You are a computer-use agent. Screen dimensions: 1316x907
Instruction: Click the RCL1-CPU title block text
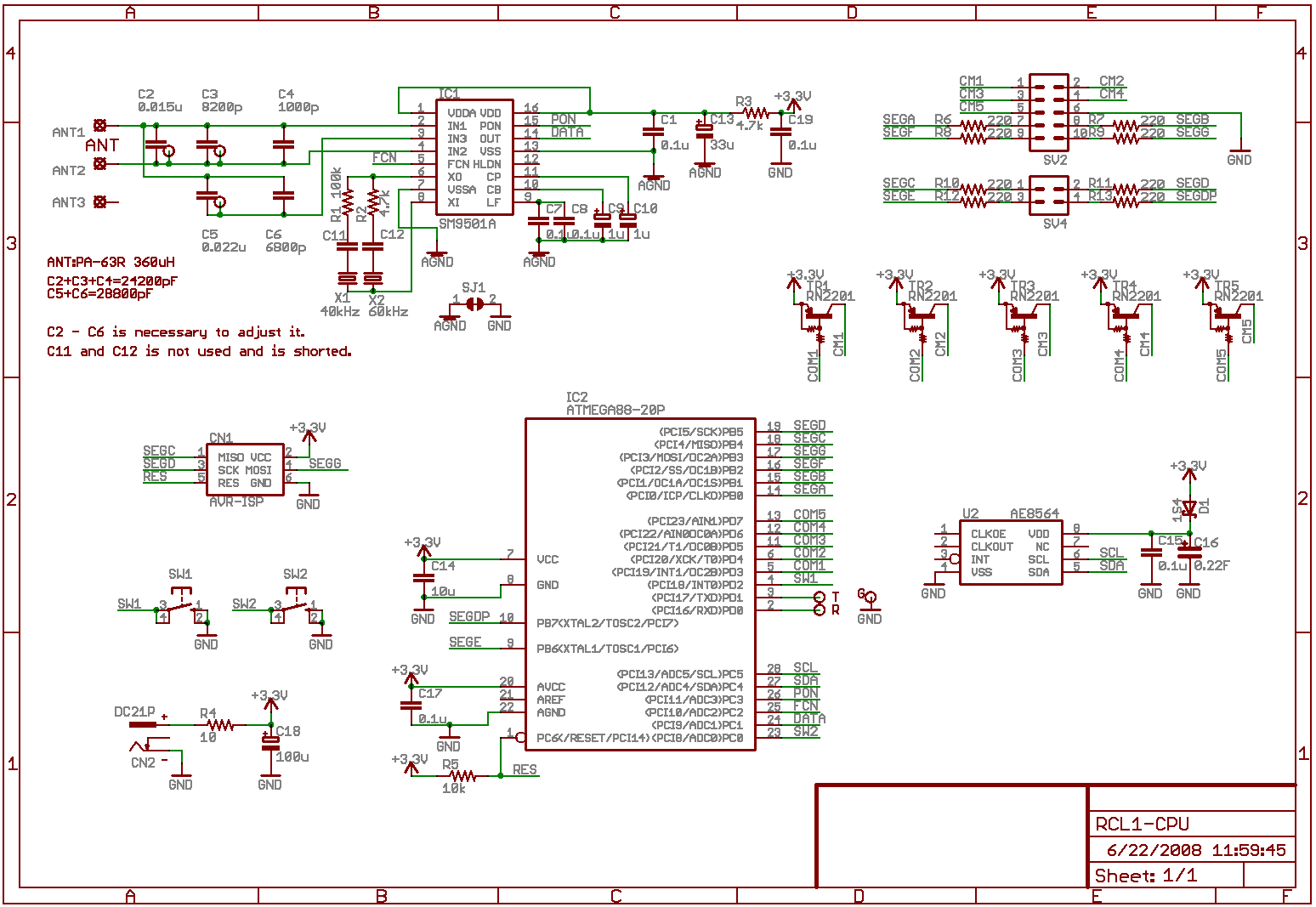[x=1142, y=824]
